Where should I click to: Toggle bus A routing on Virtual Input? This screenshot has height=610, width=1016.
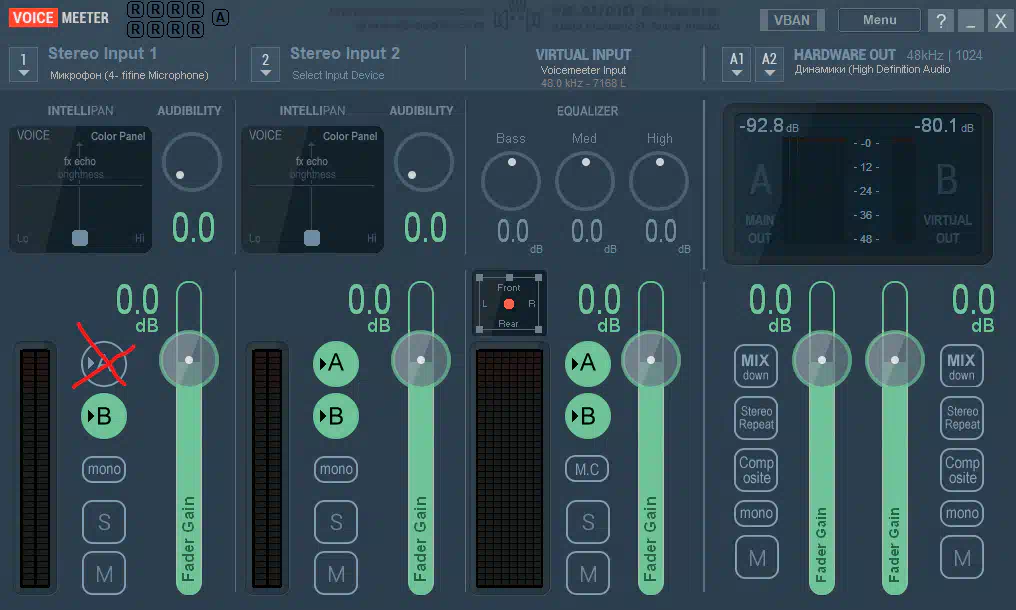[588, 363]
